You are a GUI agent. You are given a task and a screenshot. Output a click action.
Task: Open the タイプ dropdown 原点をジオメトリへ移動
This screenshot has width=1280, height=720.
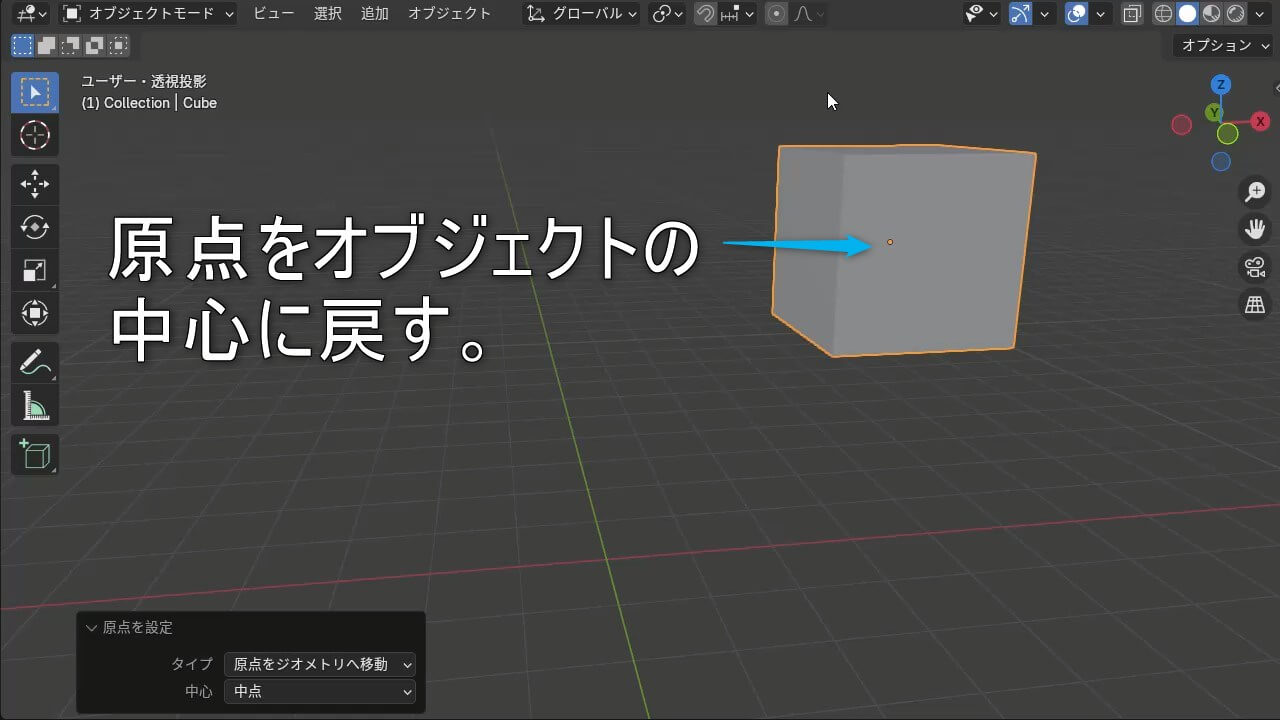(x=320, y=664)
